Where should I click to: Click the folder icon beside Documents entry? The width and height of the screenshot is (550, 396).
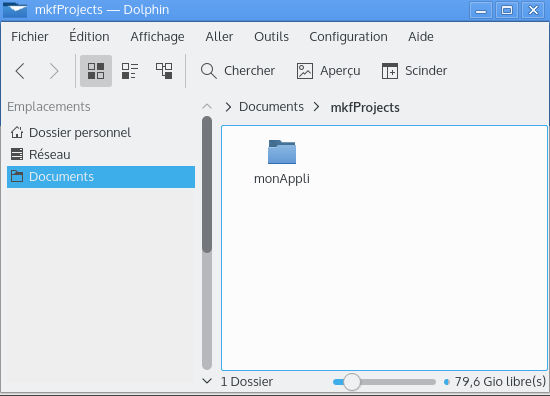[x=17, y=176]
